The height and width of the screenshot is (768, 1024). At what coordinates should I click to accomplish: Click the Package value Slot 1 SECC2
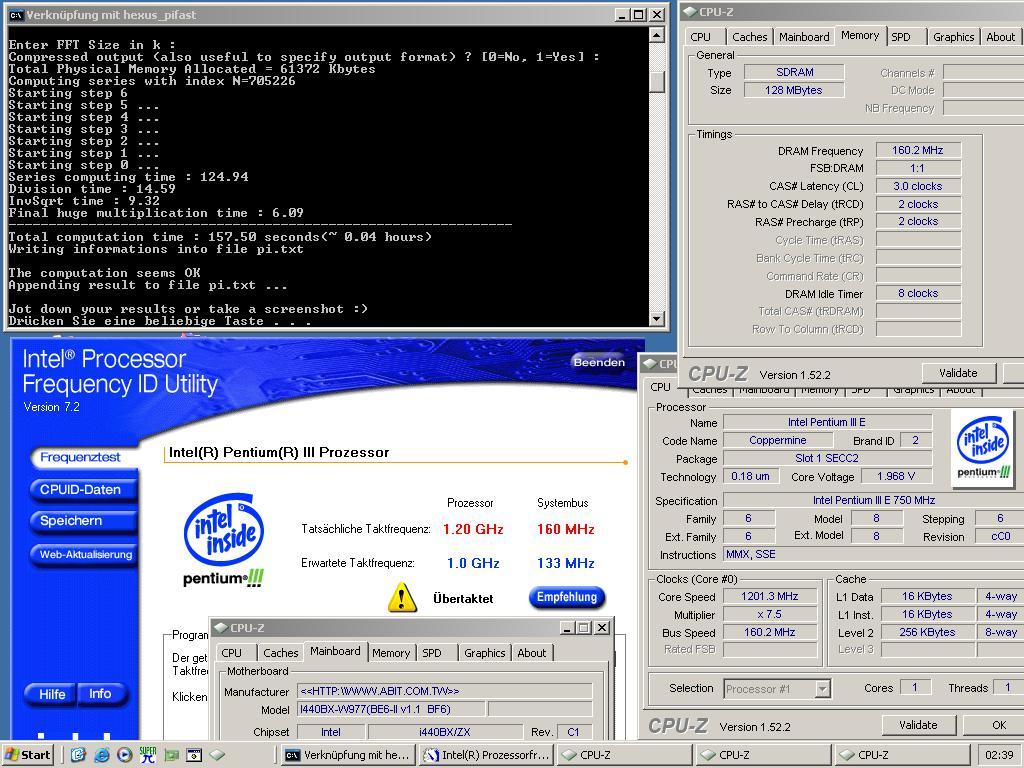tap(827, 458)
